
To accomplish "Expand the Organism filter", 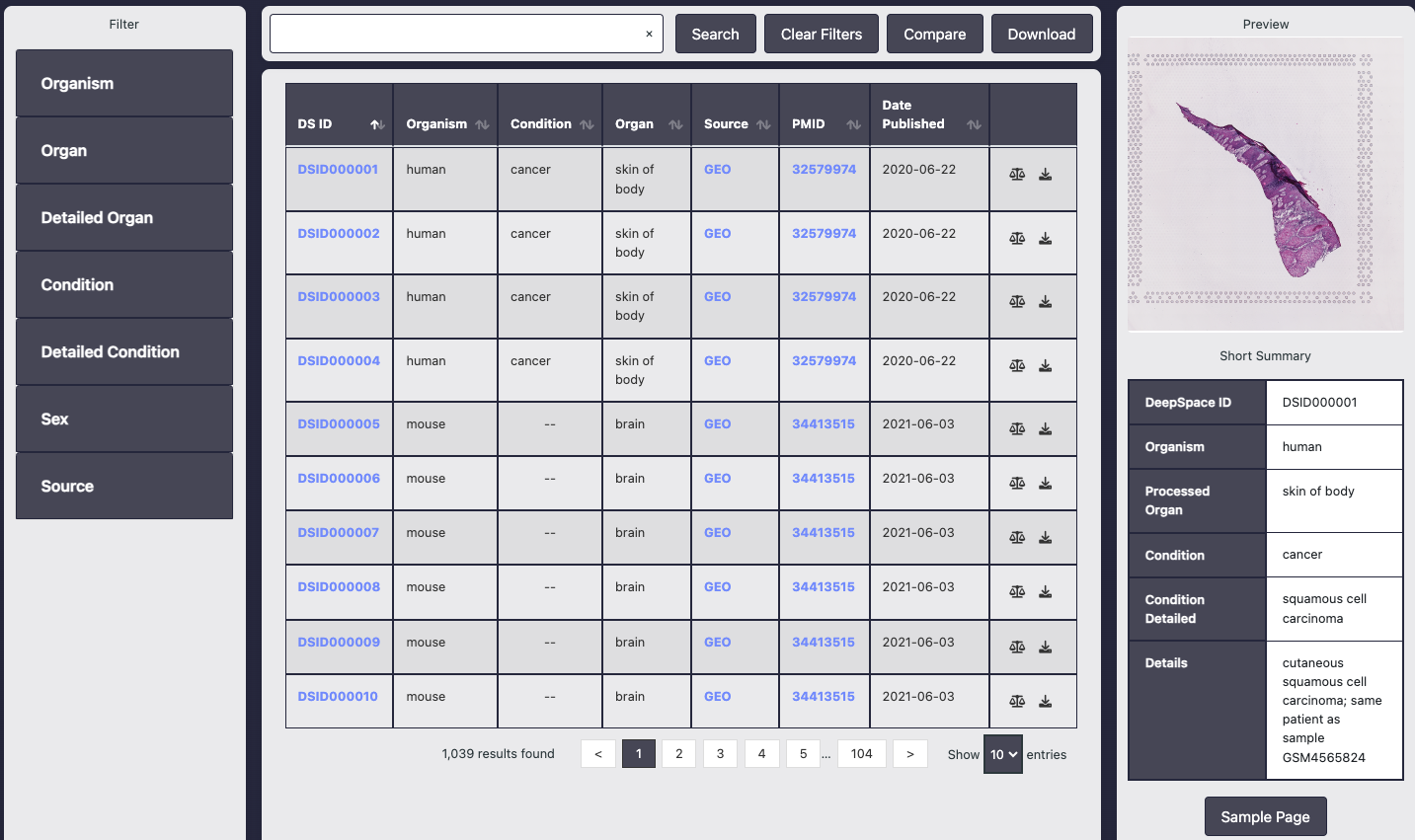I will coord(124,83).
